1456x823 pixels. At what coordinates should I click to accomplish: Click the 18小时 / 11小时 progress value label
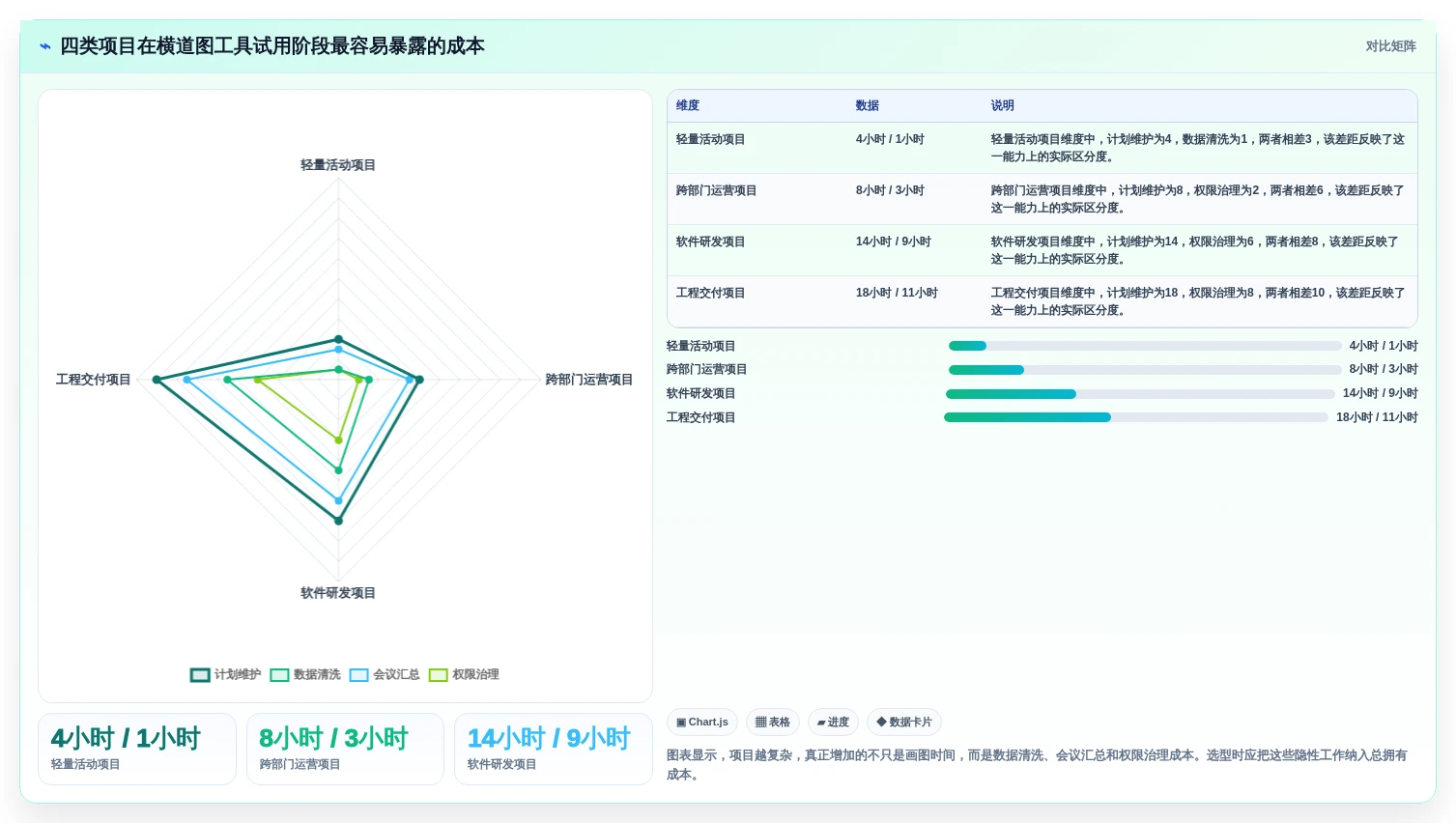click(x=1377, y=417)
